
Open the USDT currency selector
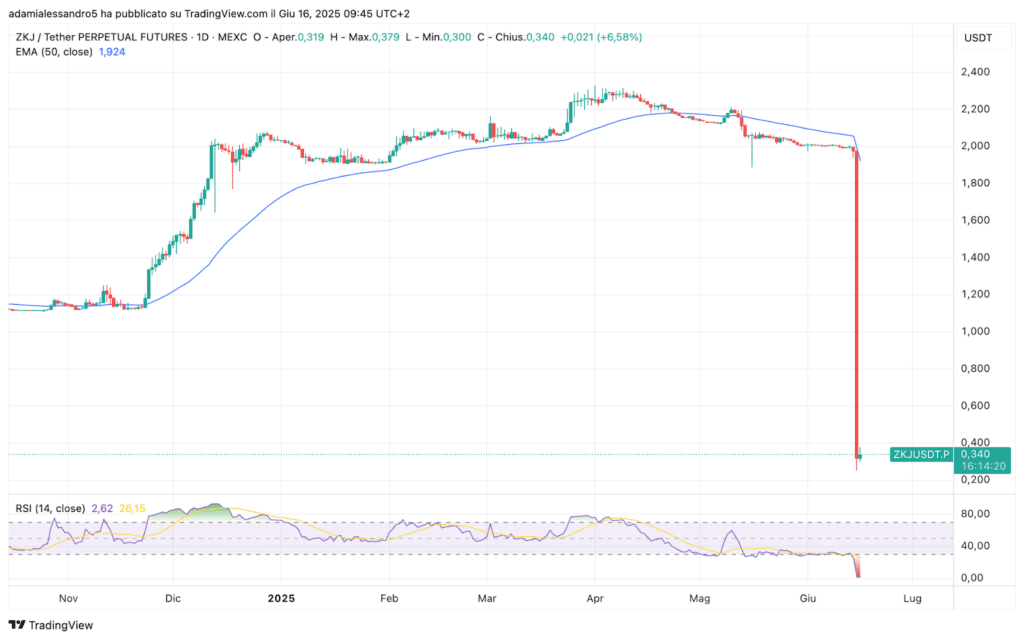pyautogui.click(x=978, y=38)
